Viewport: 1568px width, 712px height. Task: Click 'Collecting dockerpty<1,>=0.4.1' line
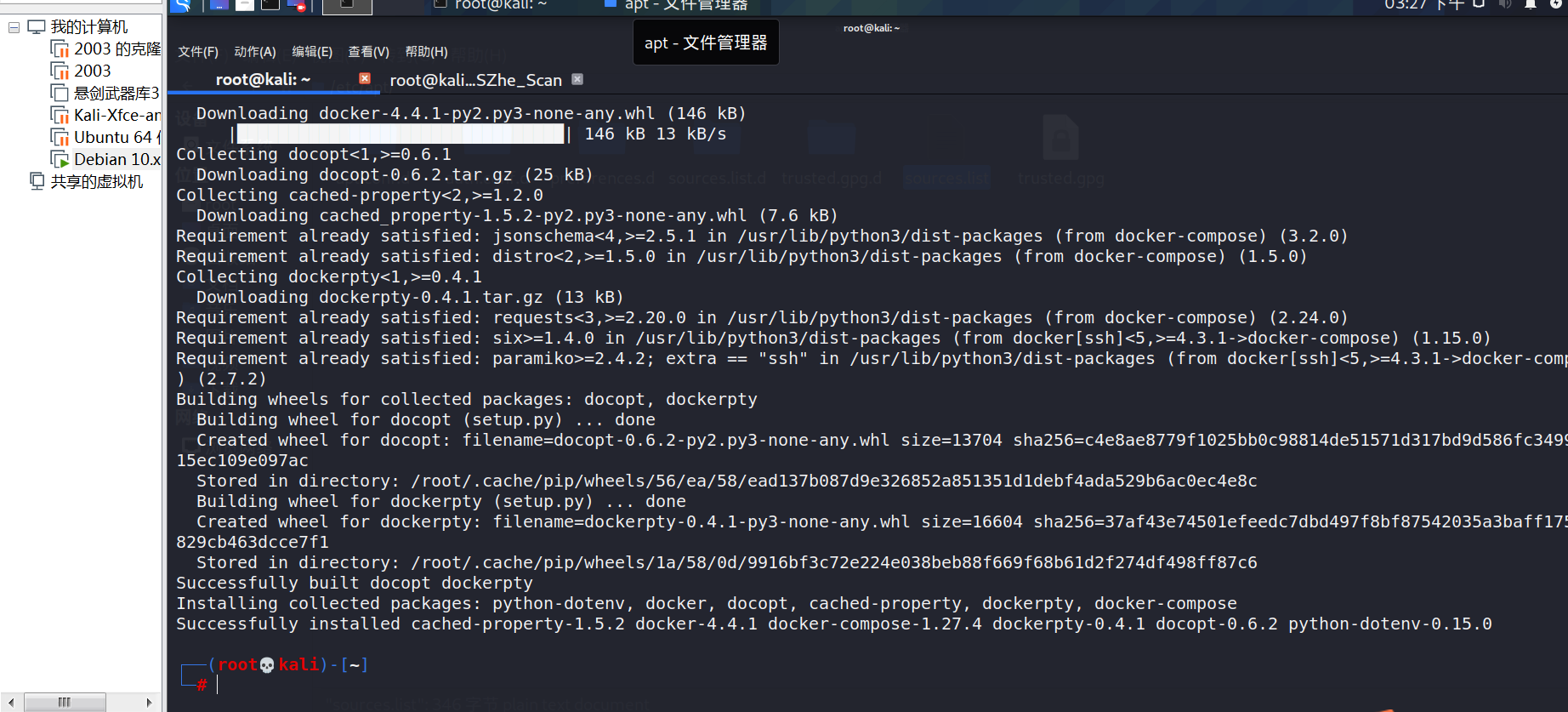point(329,276)
